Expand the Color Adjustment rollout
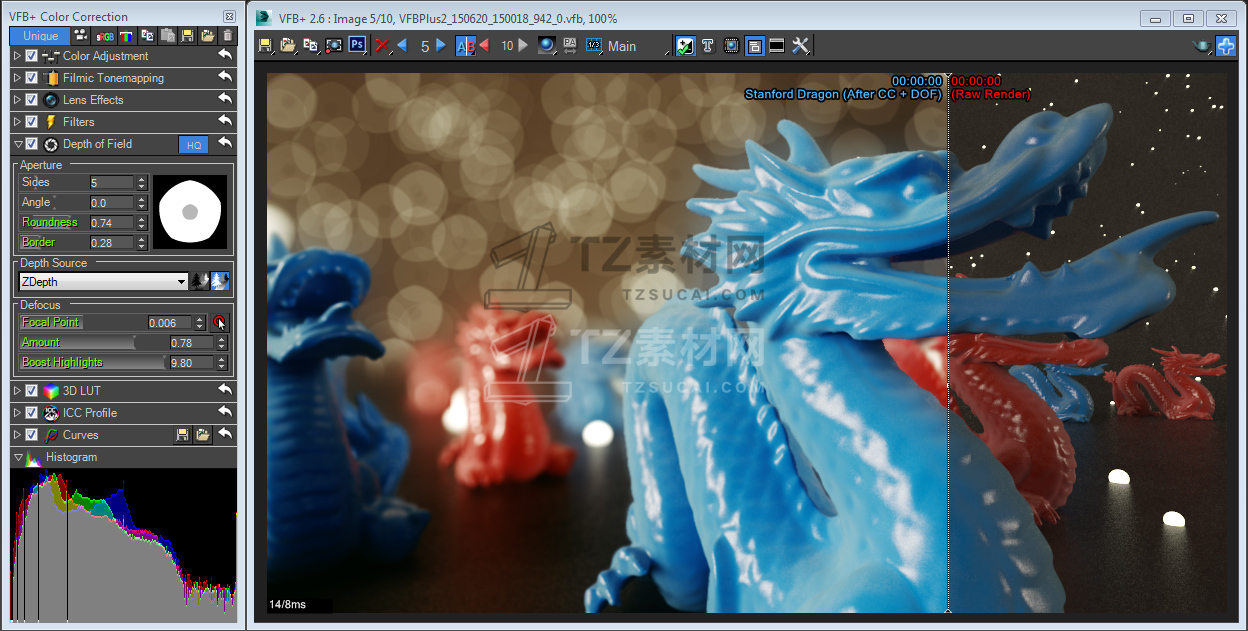This screenshot has height=631, width=1248. [18, 56]
